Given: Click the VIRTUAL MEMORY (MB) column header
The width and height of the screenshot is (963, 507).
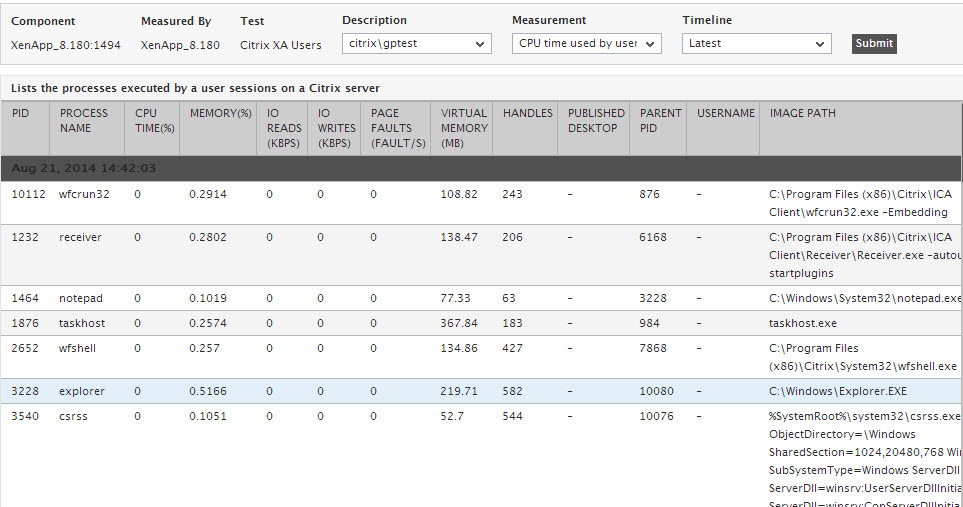Looking at the screenshot, I should [x=464, y=128].
